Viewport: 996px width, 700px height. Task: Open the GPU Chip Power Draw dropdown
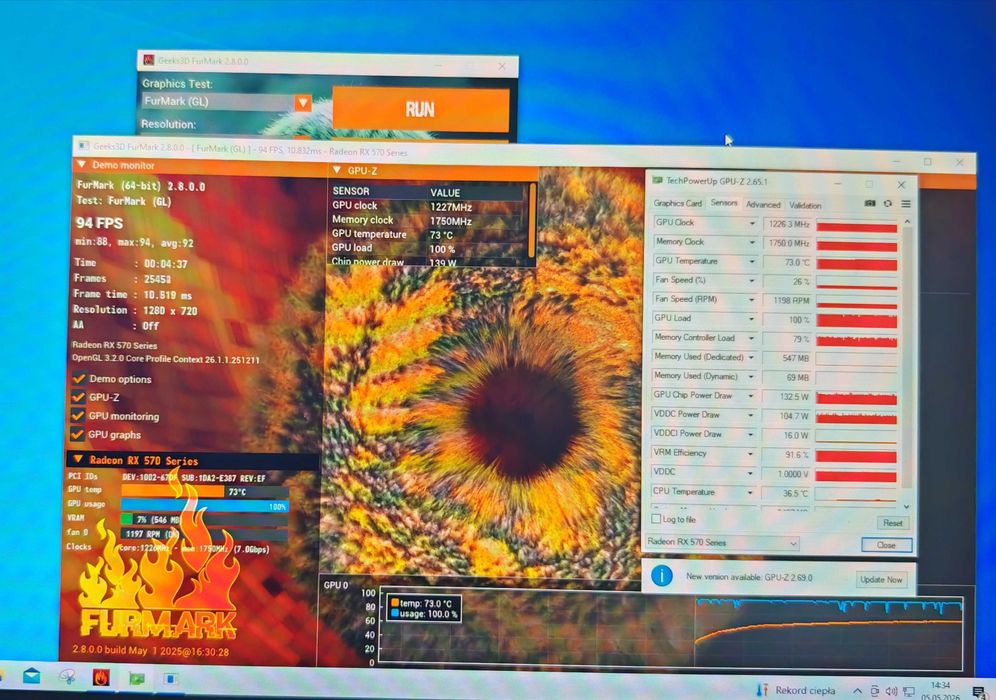pyautogui.click(x=751, y=396)
